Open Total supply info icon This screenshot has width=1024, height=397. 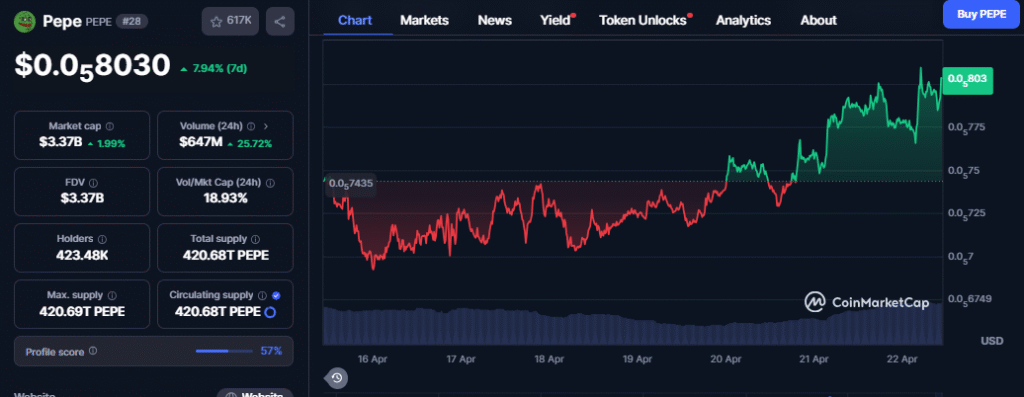pos(255,239)
